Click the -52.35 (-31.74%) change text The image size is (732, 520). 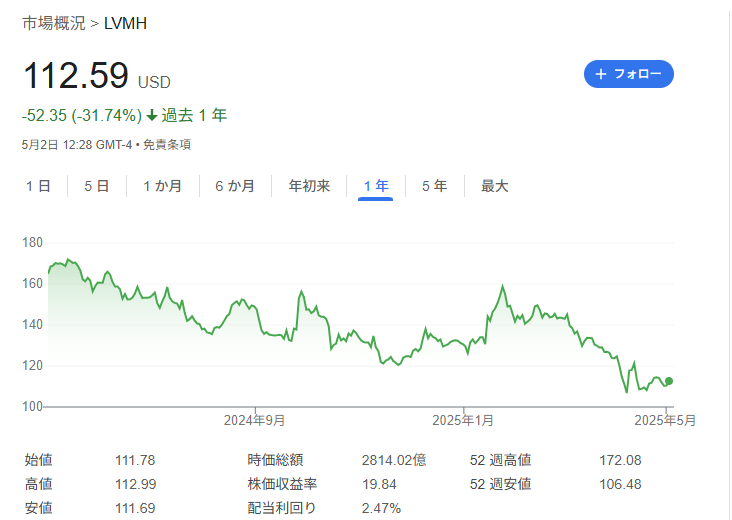(82, 115)
